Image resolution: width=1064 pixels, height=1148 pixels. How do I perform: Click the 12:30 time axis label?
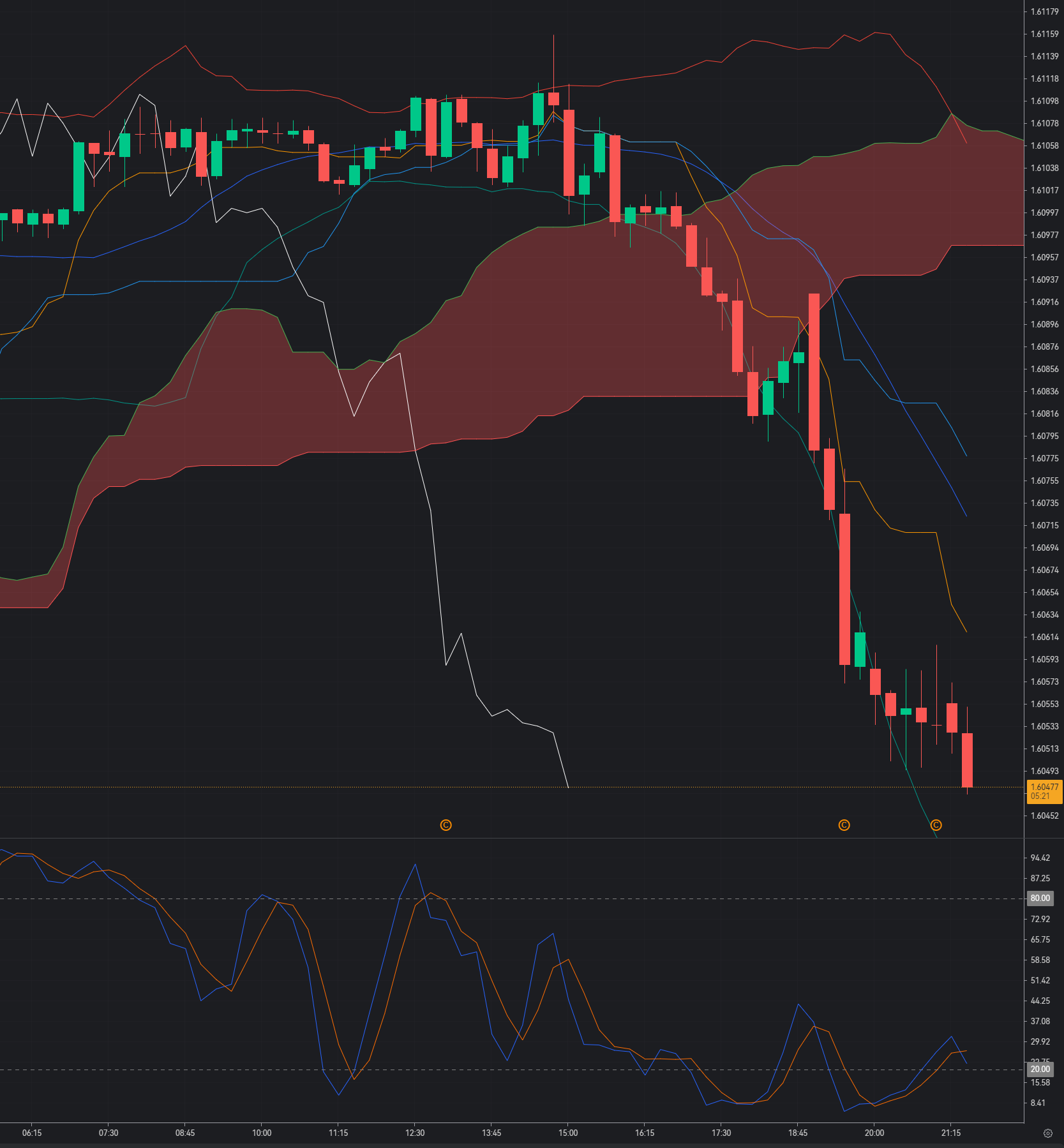click(415, 1133)
